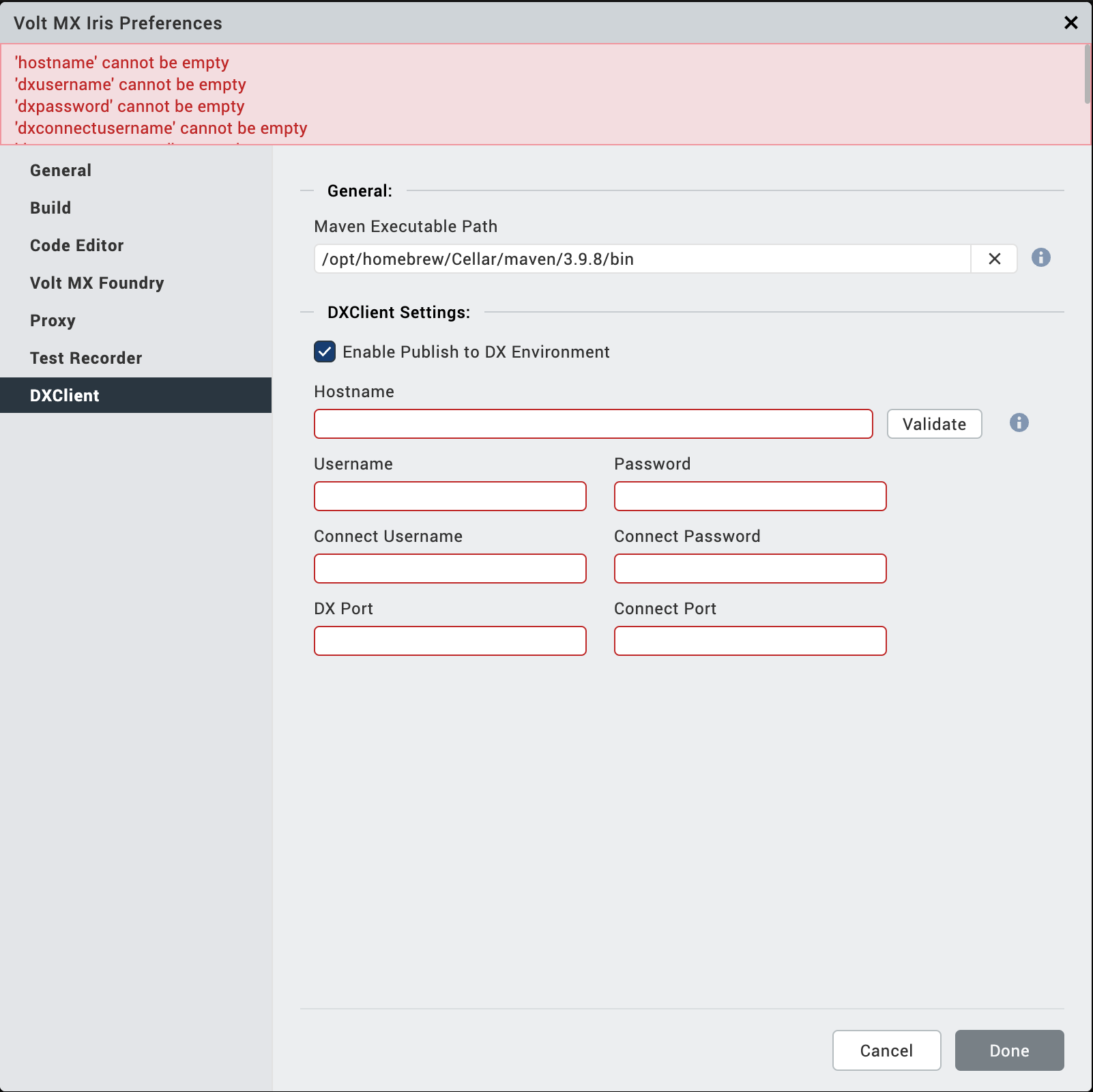Focus the Password input field
Screen dimensions: 1093x1092
pos(750,496)
